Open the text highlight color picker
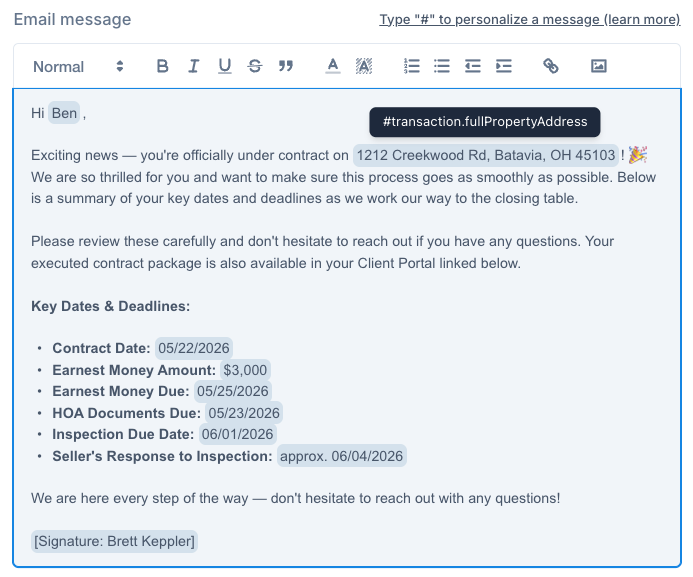693x577 pixels. pyautogui.click(x=364, y=66)
